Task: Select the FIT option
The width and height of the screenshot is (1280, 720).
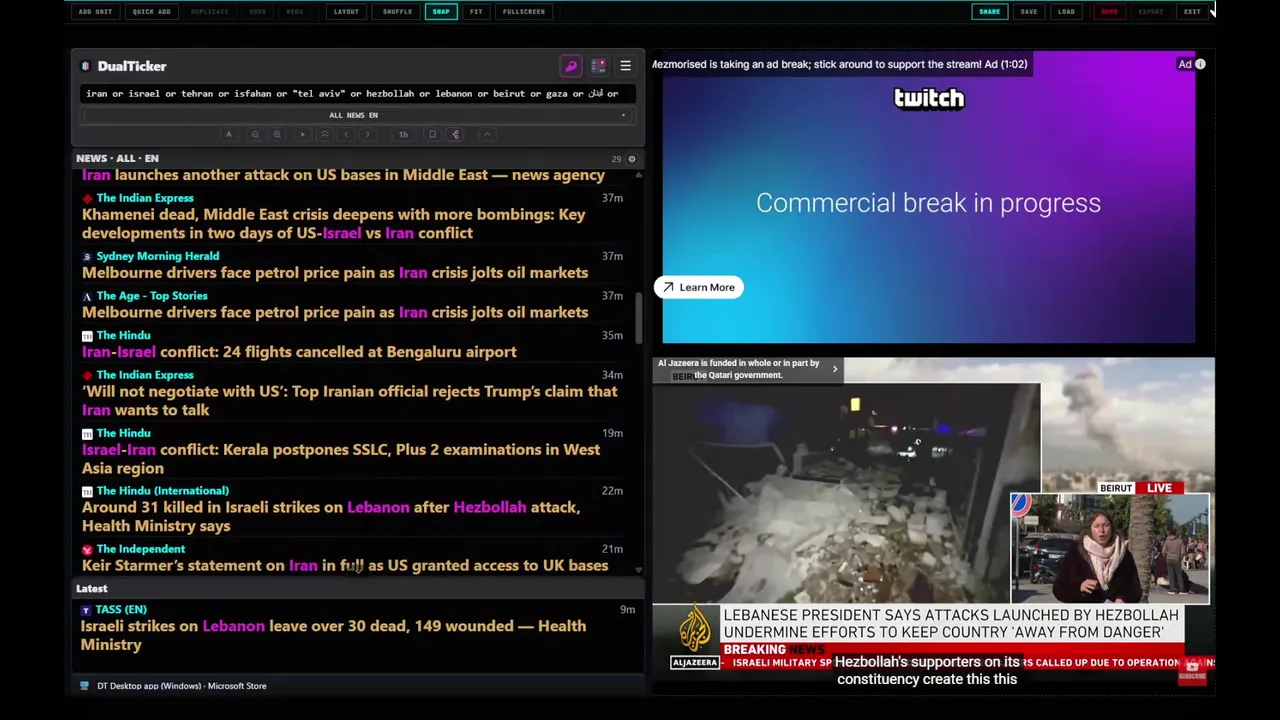Action: click(x=476, y=12)
